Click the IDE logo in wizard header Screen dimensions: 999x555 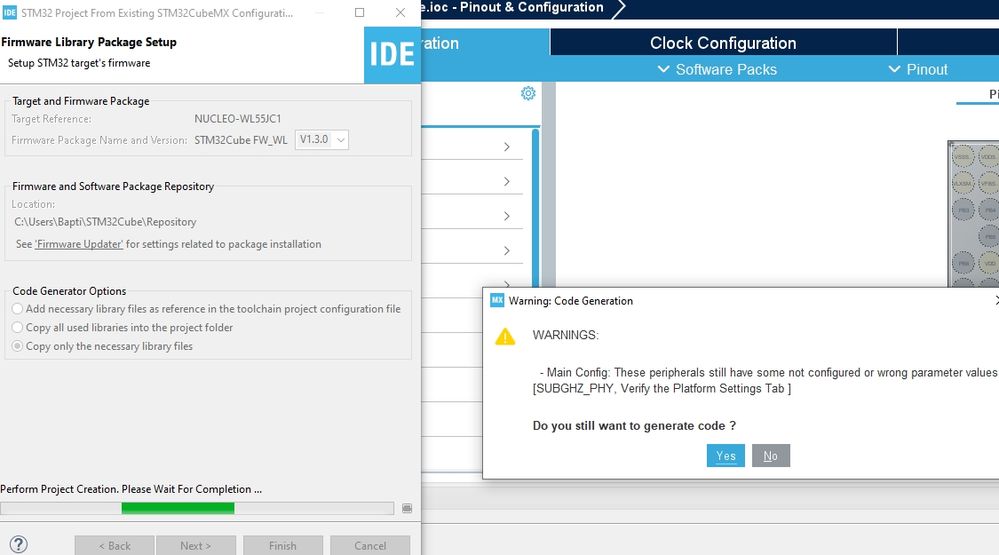click(x=392, y=55)
